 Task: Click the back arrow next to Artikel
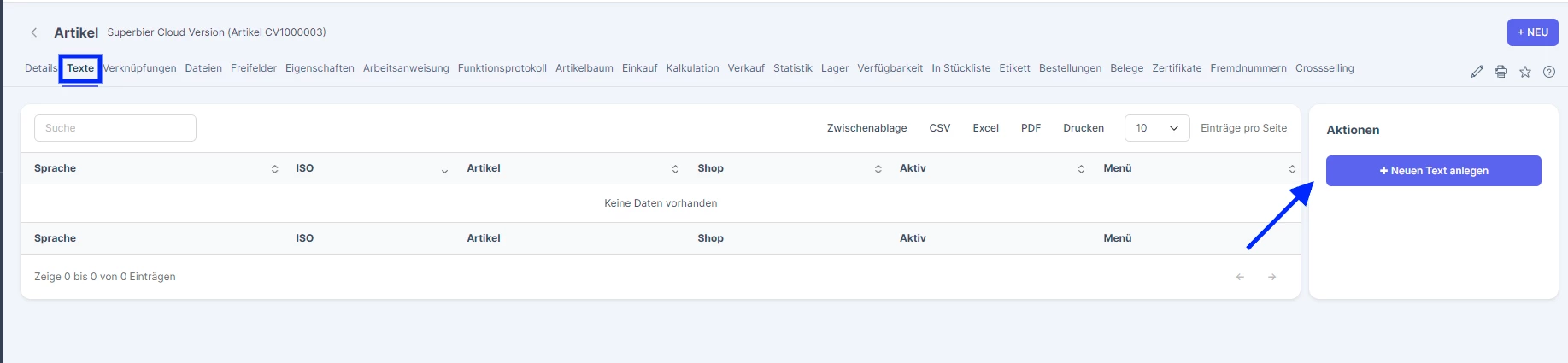coord(34,32)
